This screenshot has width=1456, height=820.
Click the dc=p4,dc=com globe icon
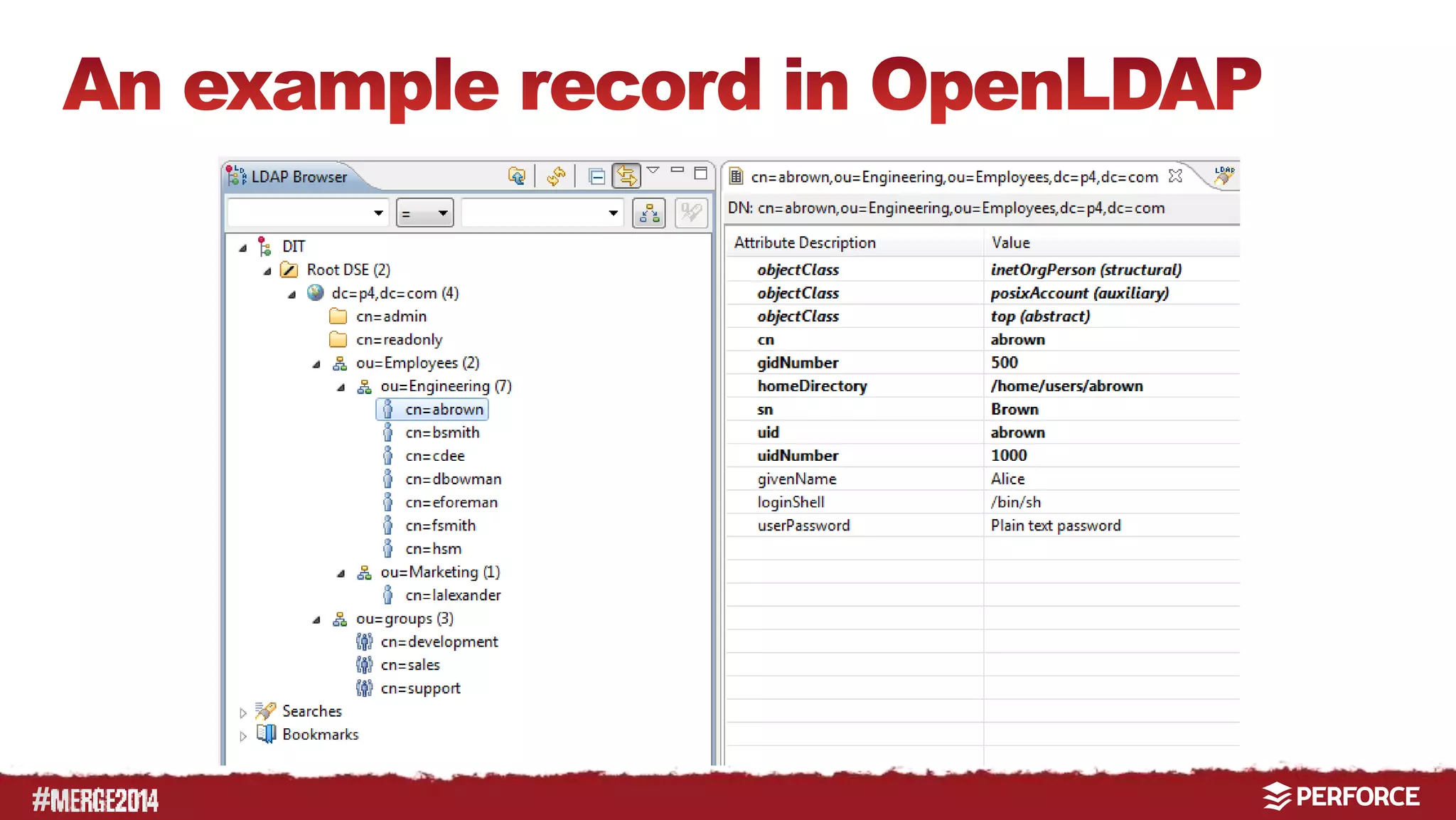pos(316,293)
